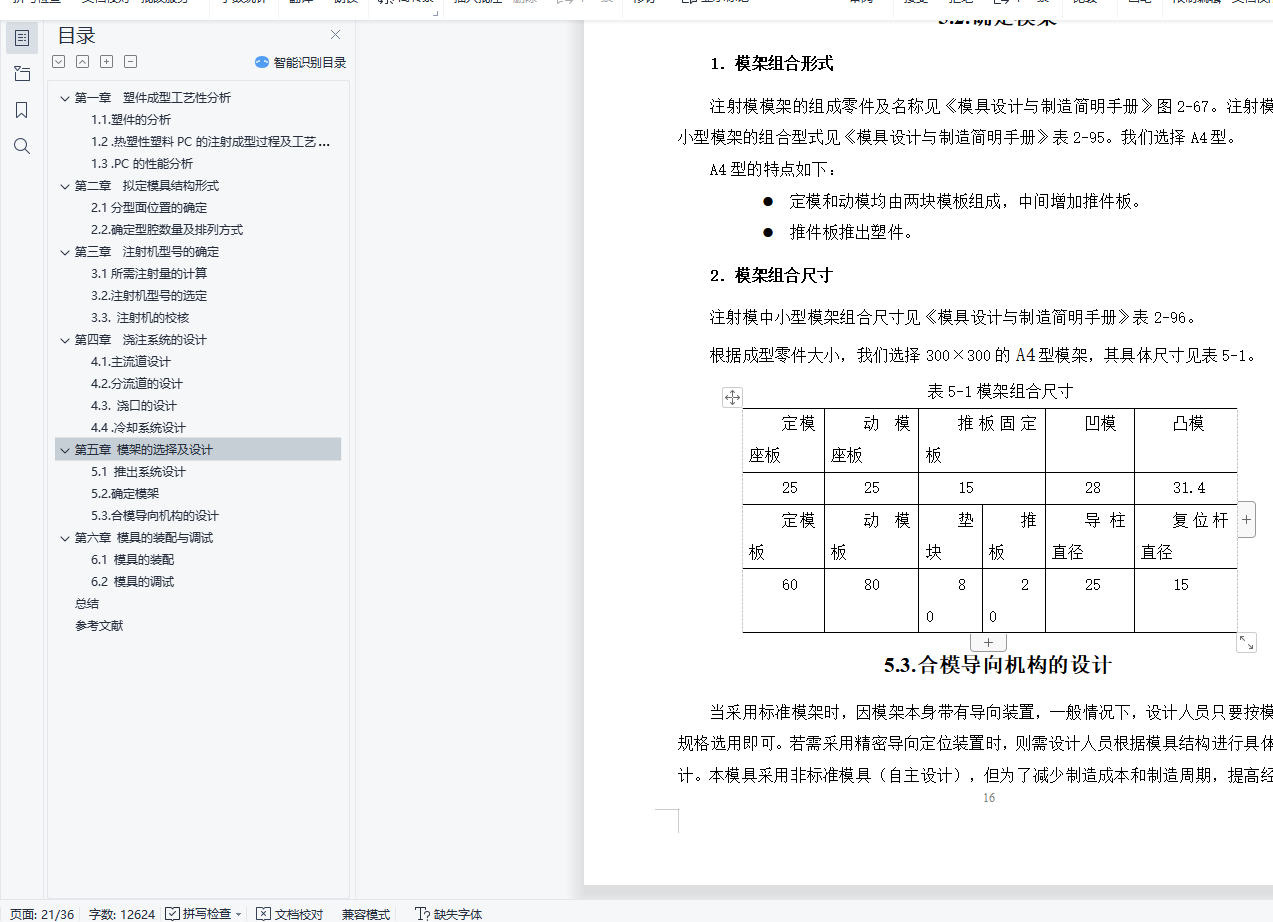Image resolution: width=1273 pixels, height=922 pixels.
Task: Open the find magnifier sidebar icon
Action: pos(22,146)
